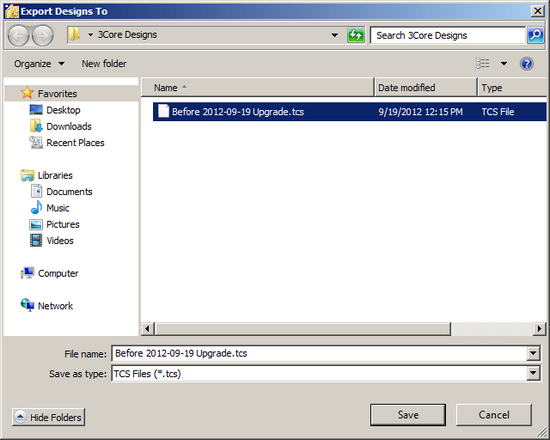Open Downloads in Favorites
Screen dimensions: 550x440
[69, 126]
